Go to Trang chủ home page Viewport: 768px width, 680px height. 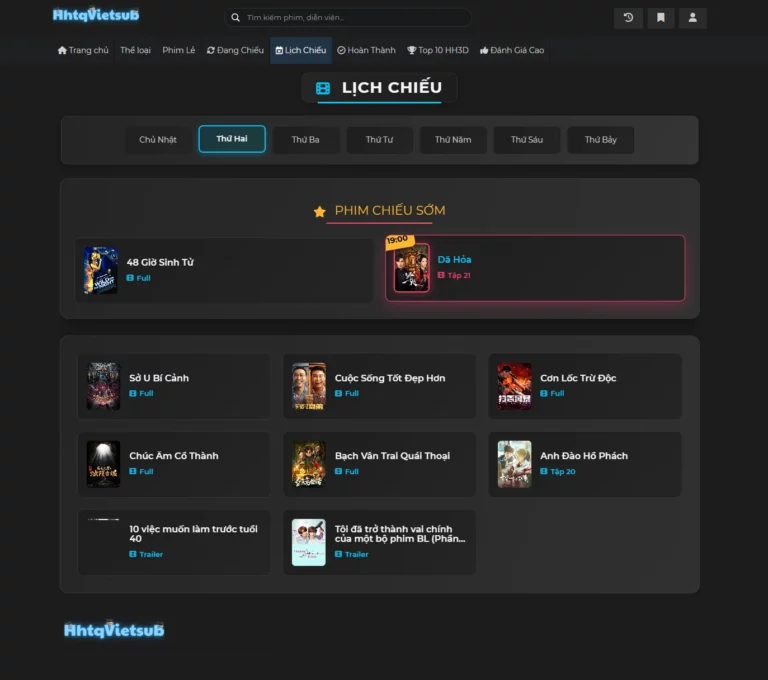83,50
